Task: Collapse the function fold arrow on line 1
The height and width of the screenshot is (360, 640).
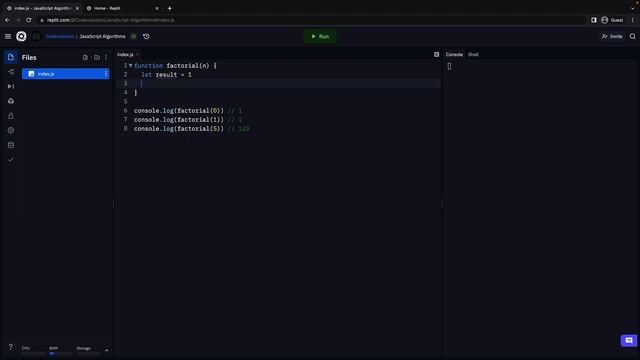Action: 130,65
